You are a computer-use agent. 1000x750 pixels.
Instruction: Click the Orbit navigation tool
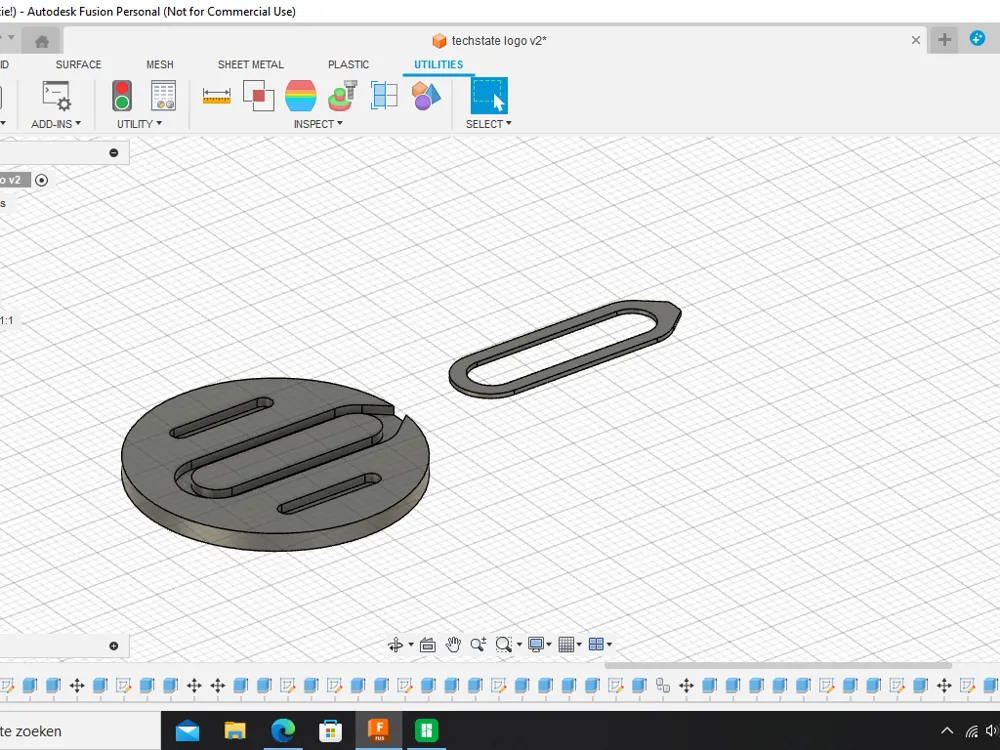(395, 645)
